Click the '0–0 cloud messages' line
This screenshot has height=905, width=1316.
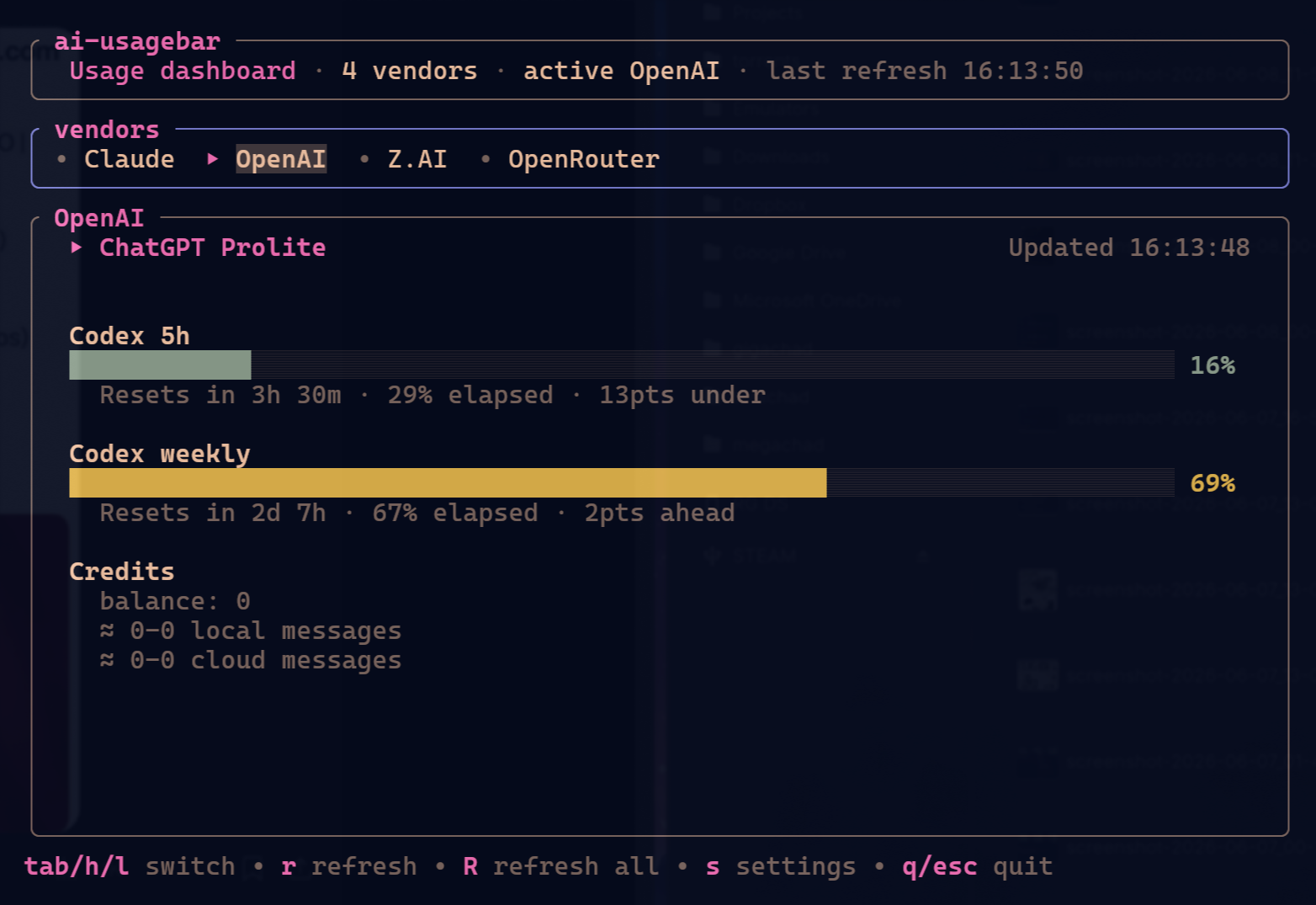(251, 660)
